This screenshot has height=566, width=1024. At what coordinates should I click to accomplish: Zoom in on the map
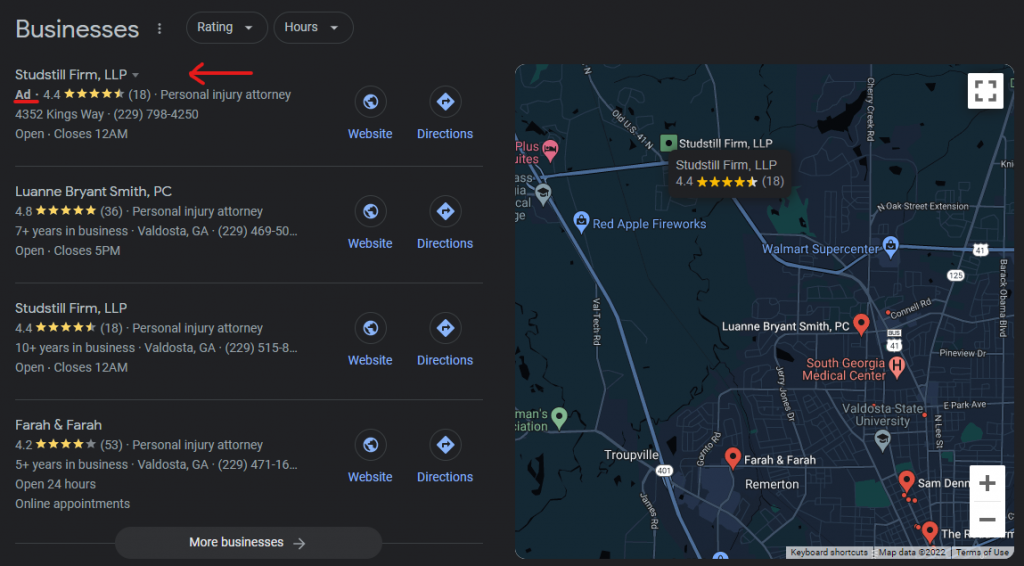pyautogui.click(x=987, y=484)
